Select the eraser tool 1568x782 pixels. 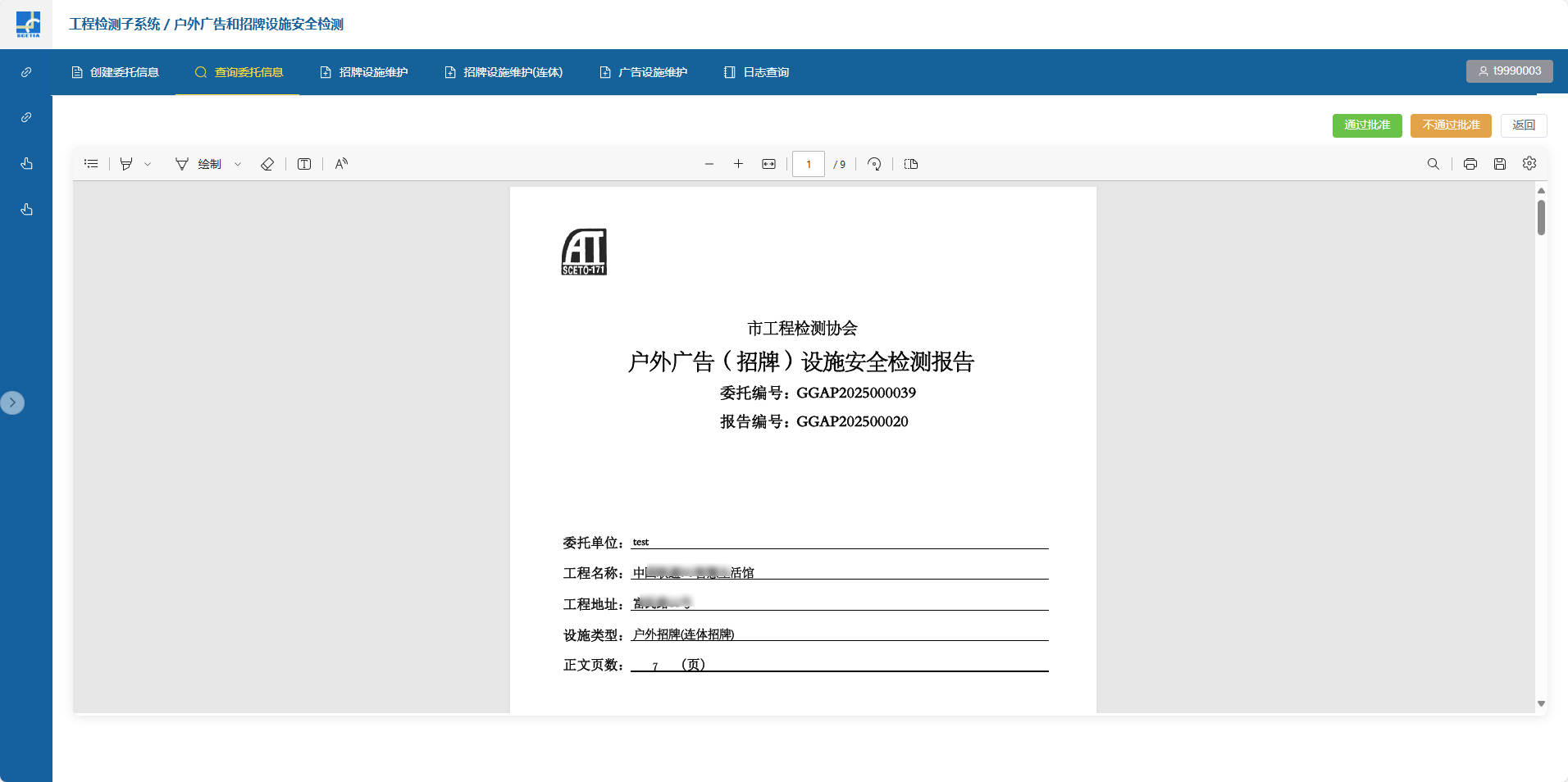[x=267, y=164]
